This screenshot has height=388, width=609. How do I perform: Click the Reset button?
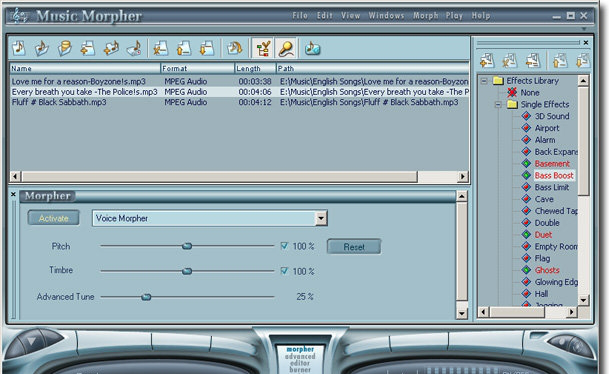(x=354, y=247)
